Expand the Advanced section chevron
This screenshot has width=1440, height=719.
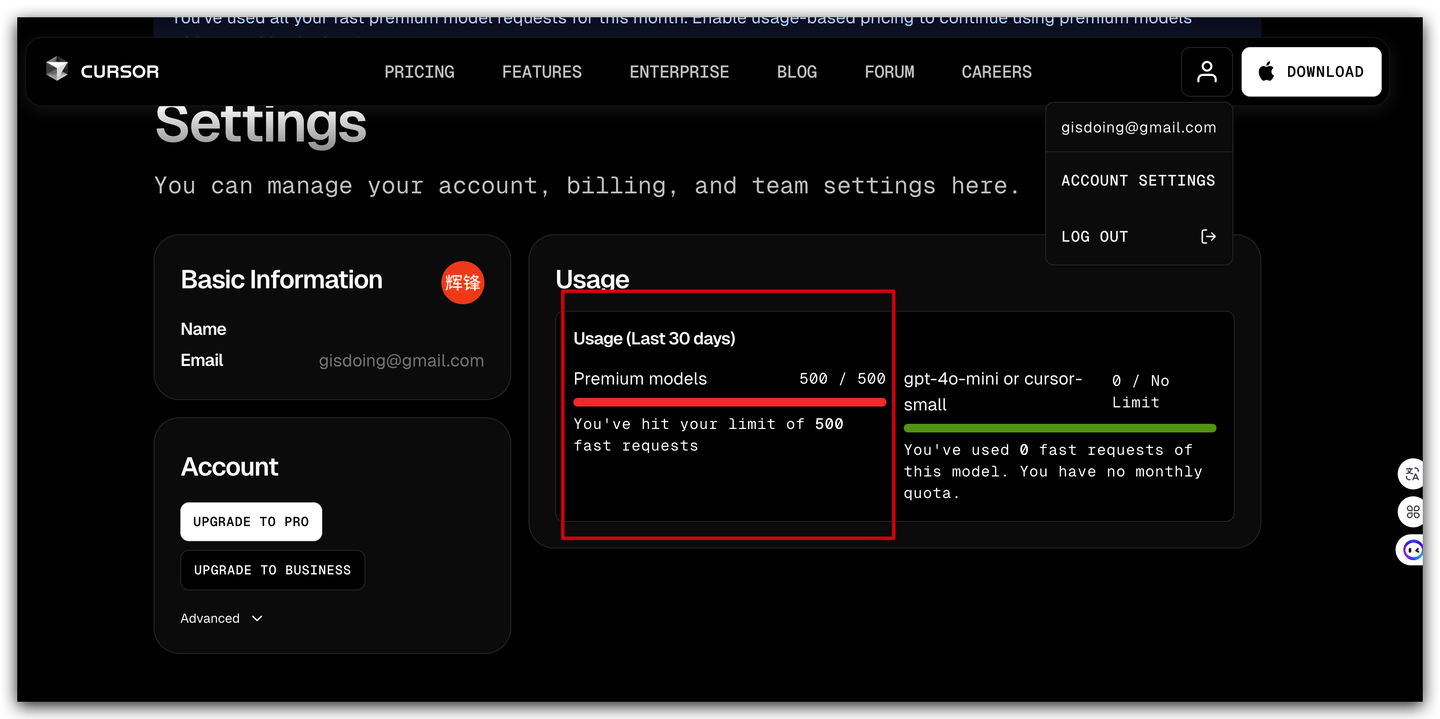(x=257, y=618)
